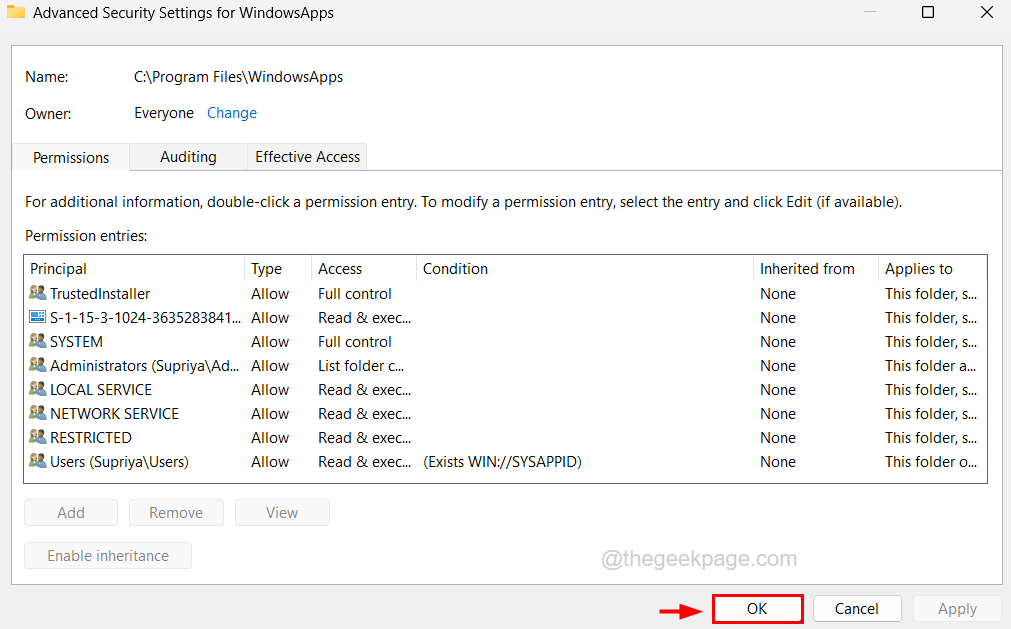Viewport: 1011px width, 629px height.
Task: Open the Effective Access tab
Action: [307, 157]
